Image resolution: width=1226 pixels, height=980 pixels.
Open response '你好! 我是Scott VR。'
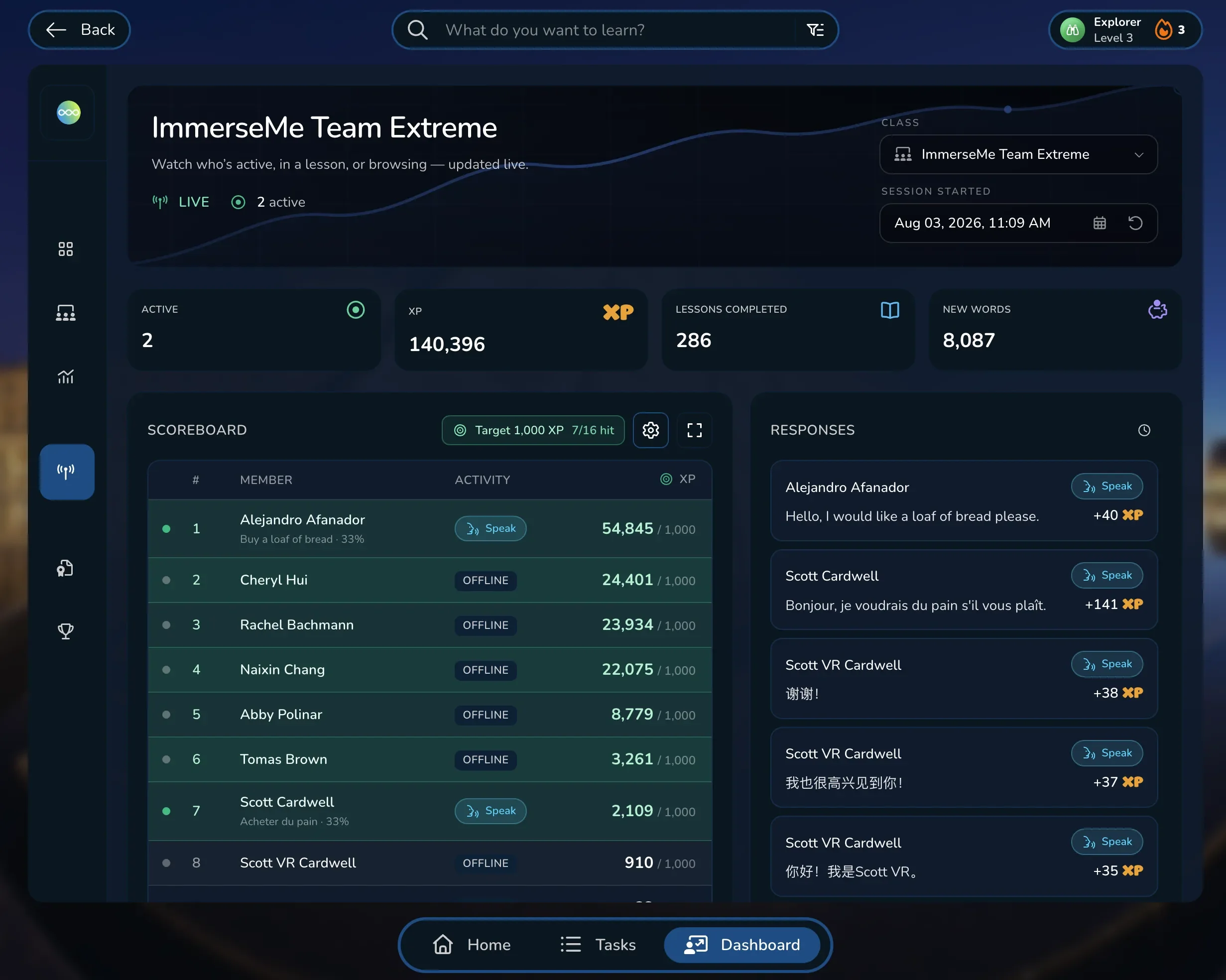tap(964, 857)
